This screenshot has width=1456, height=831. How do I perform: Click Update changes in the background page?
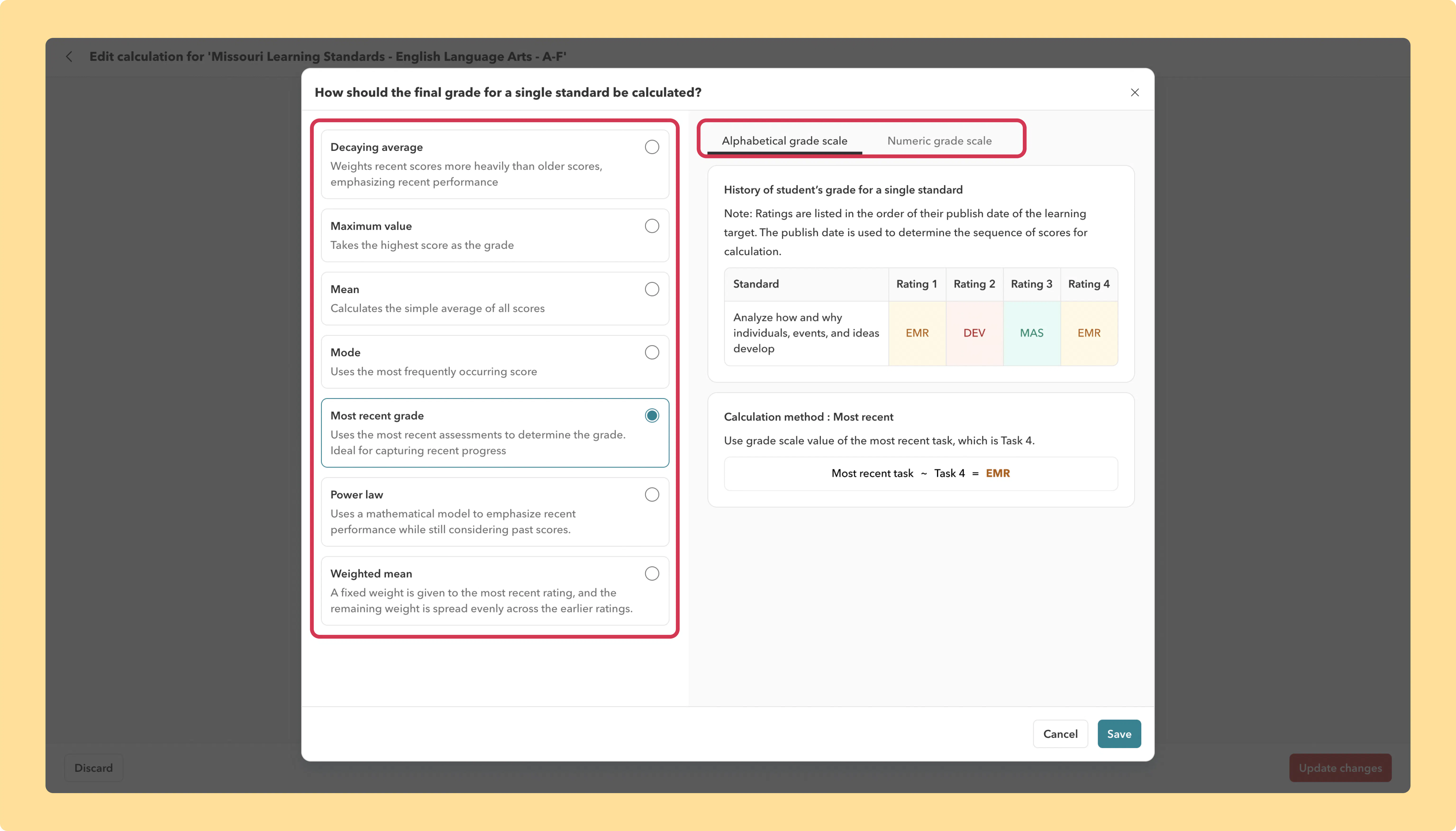click(1340, 768)
